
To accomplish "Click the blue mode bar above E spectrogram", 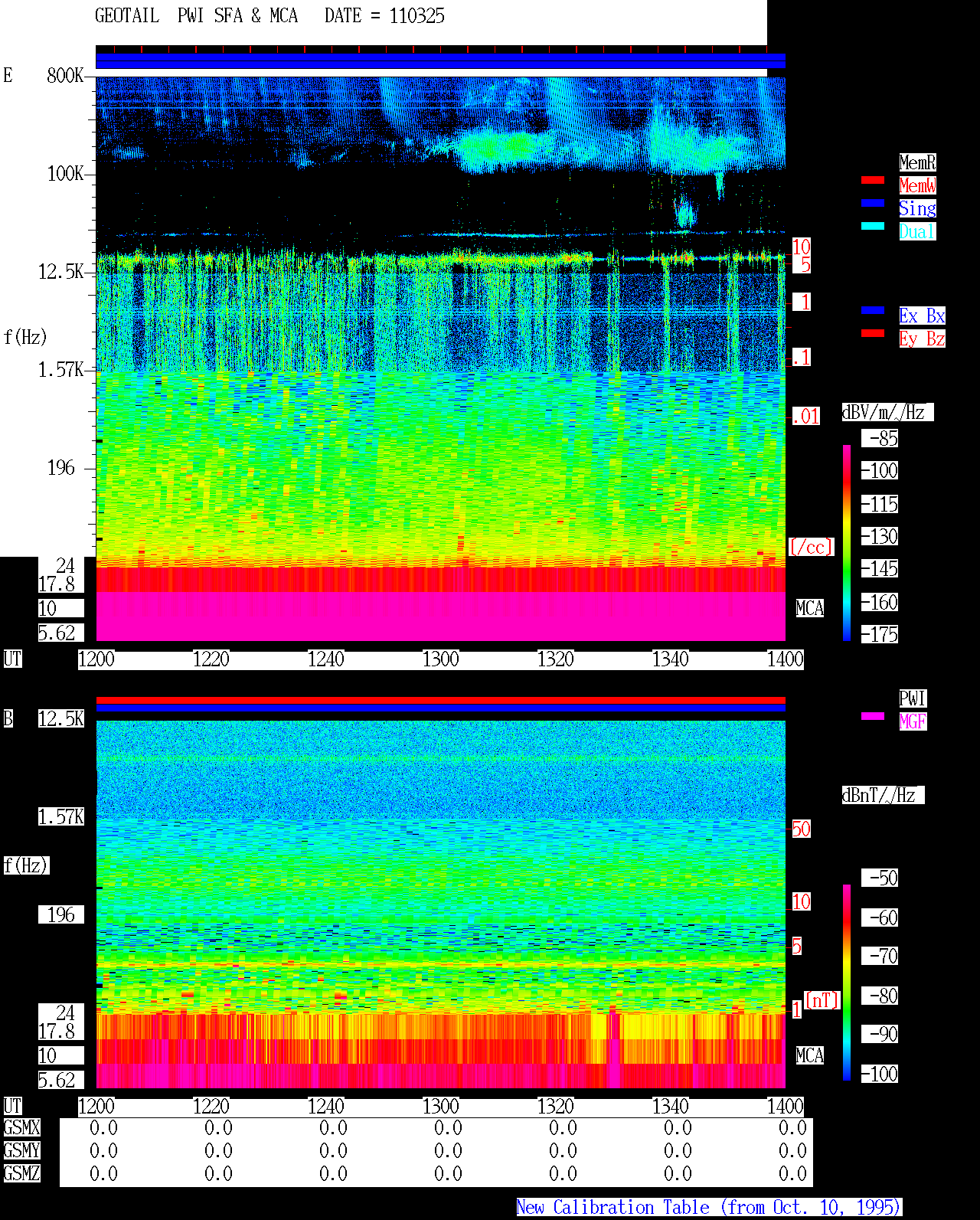I will coord(441,61).
